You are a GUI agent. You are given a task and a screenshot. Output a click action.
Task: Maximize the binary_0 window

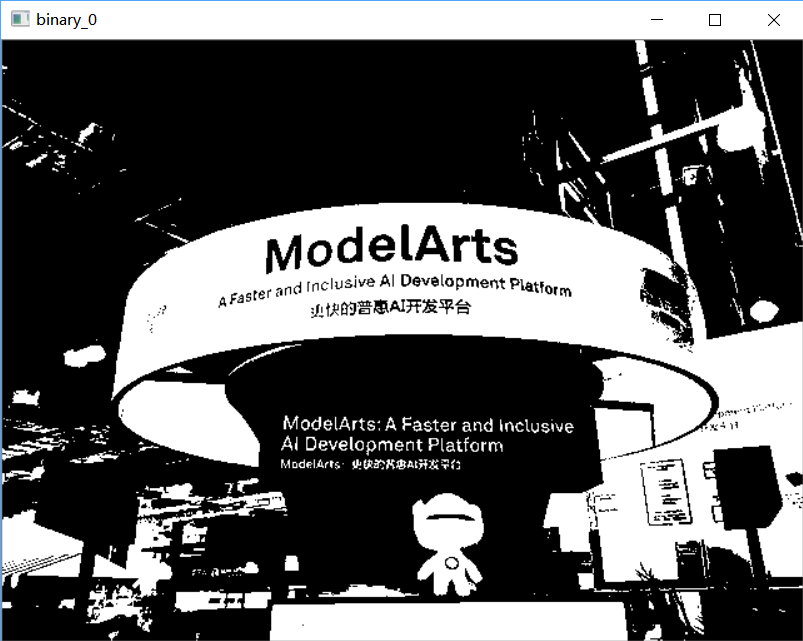tap(715, 19)
